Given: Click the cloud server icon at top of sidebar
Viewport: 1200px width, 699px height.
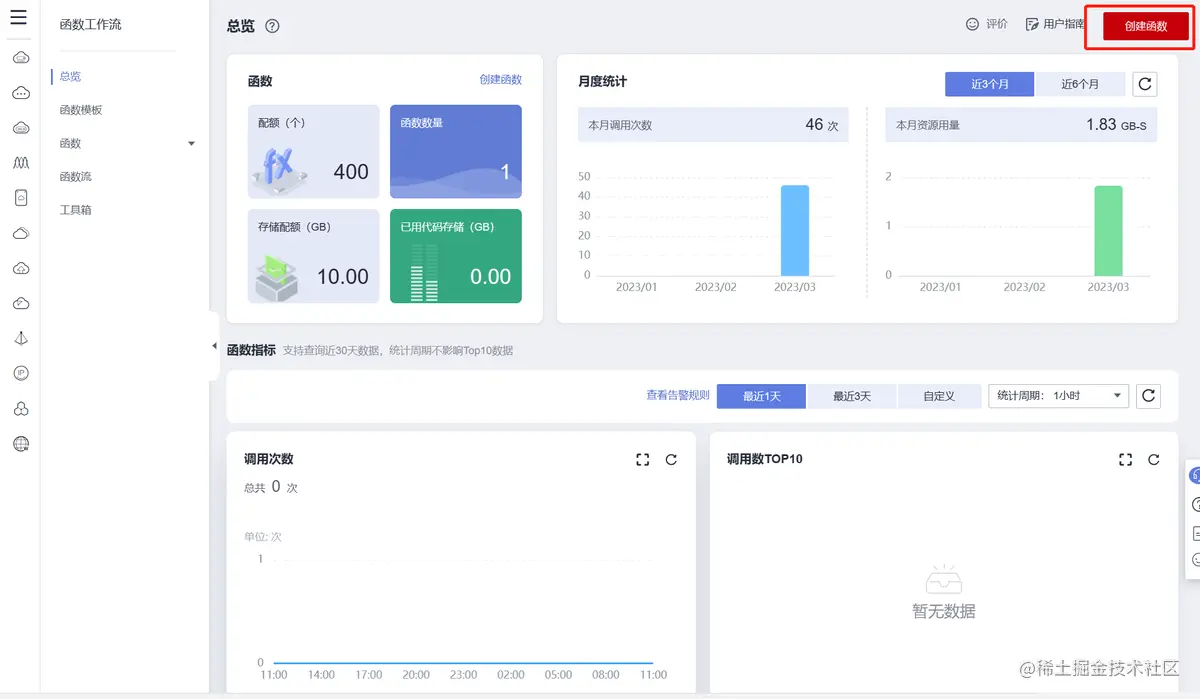Looking at the screenshot, I should coord(20,58).
